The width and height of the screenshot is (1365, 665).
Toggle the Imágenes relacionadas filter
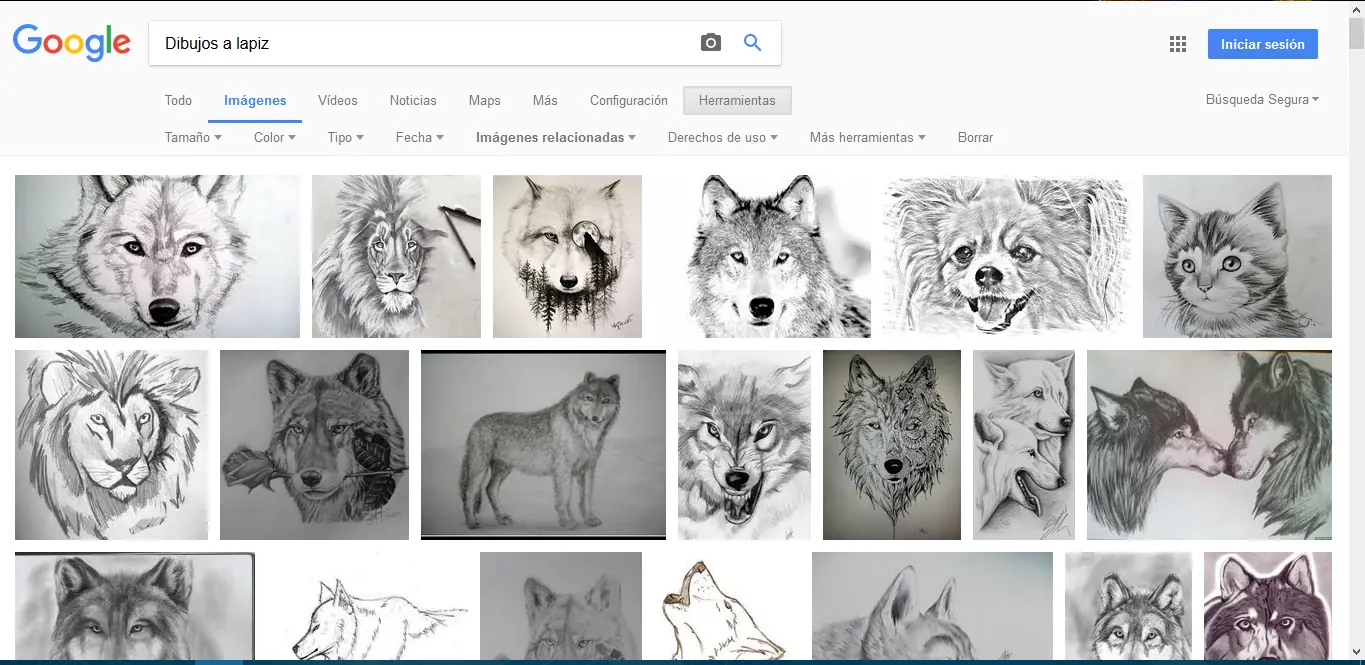(555, 137)
